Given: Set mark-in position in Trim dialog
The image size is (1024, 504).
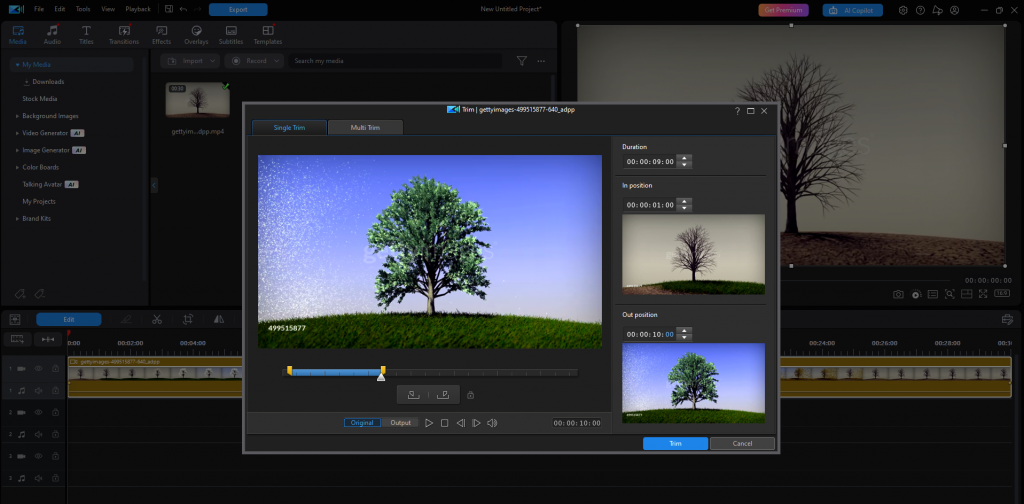Looking at the screenshot, I should [x=413, y=395].
